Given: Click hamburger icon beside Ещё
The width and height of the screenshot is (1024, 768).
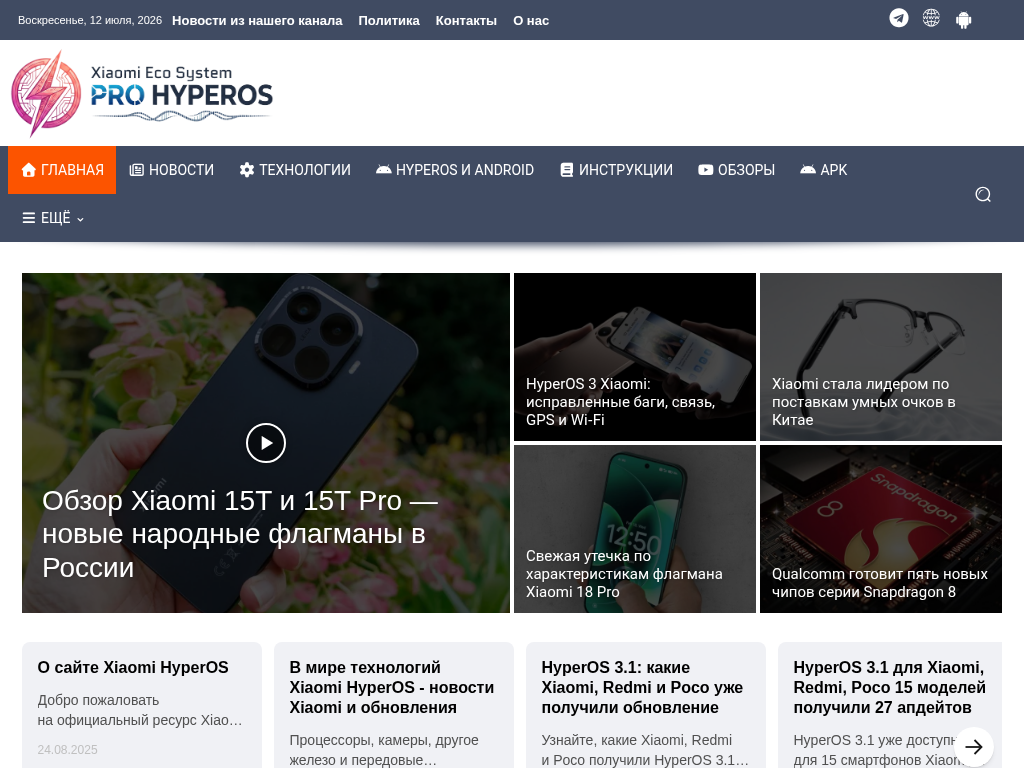Looking at the screenshot, I should click(x=29, y=218).
